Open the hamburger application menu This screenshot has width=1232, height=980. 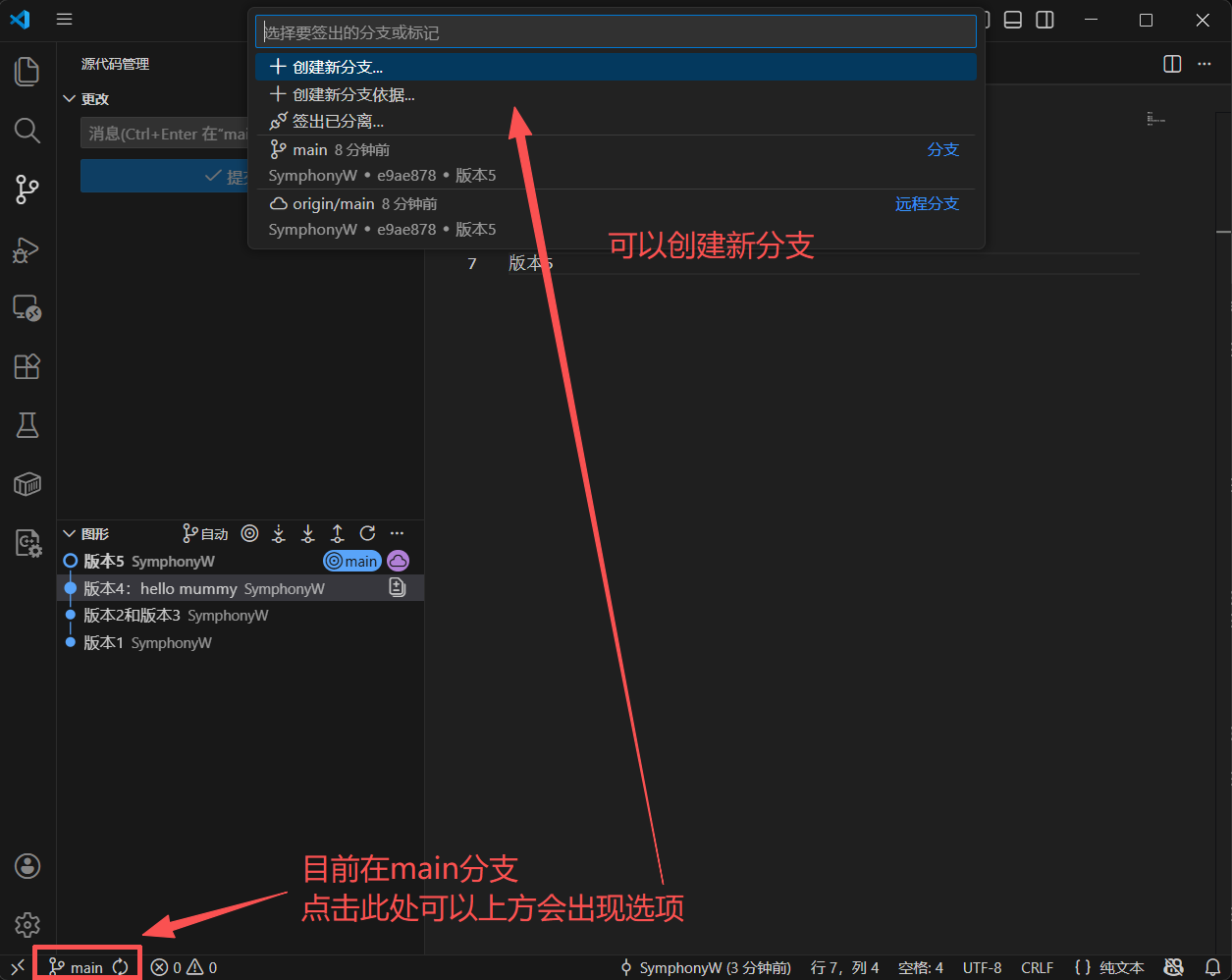pyautogui.click(x=65, y=20)
